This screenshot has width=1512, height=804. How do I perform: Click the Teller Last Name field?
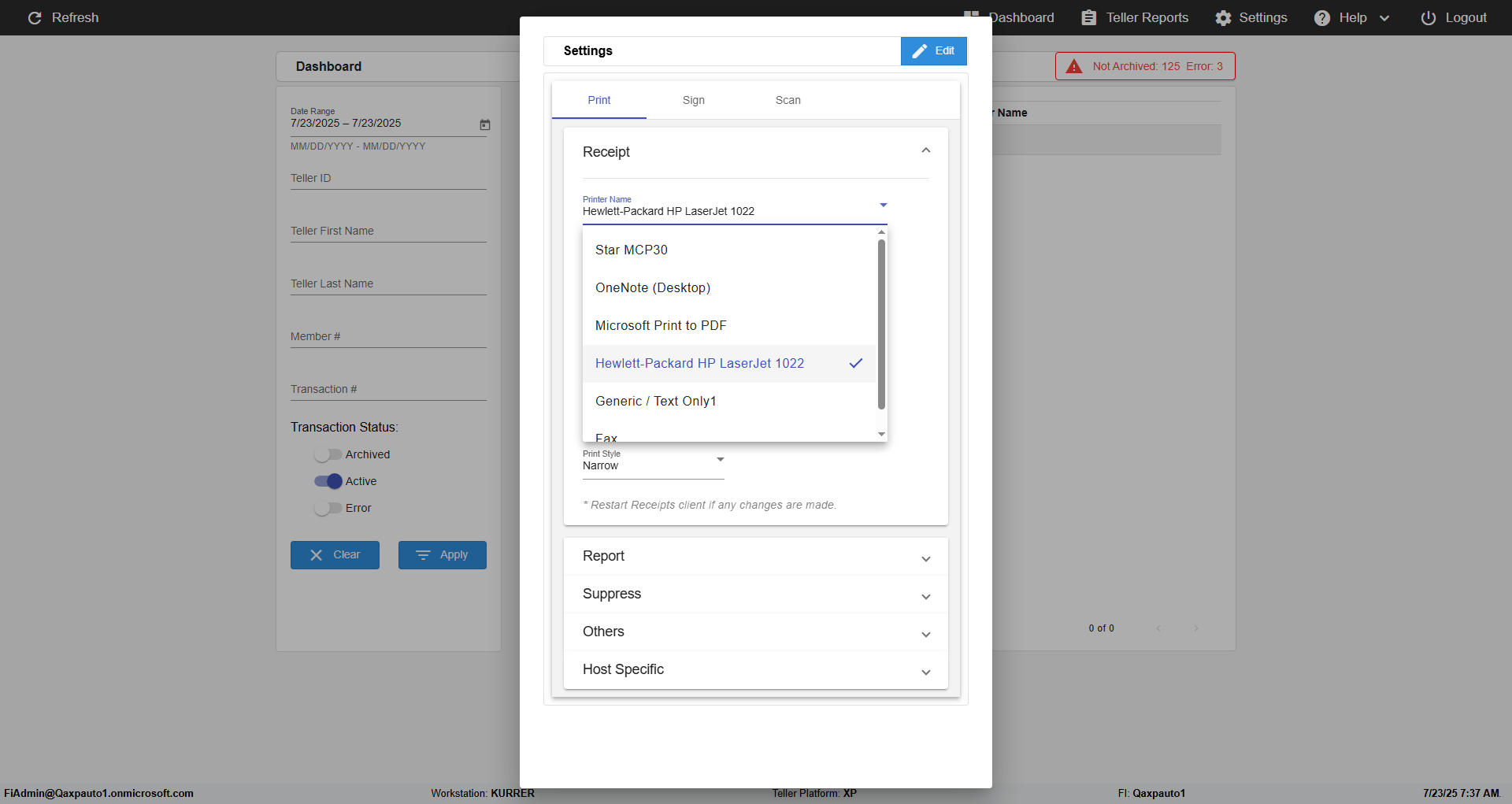[388, 283]
